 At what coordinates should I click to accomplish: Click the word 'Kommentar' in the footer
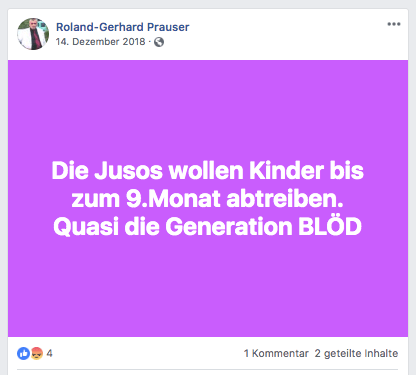pyautogui.click(x=280, y=353)
